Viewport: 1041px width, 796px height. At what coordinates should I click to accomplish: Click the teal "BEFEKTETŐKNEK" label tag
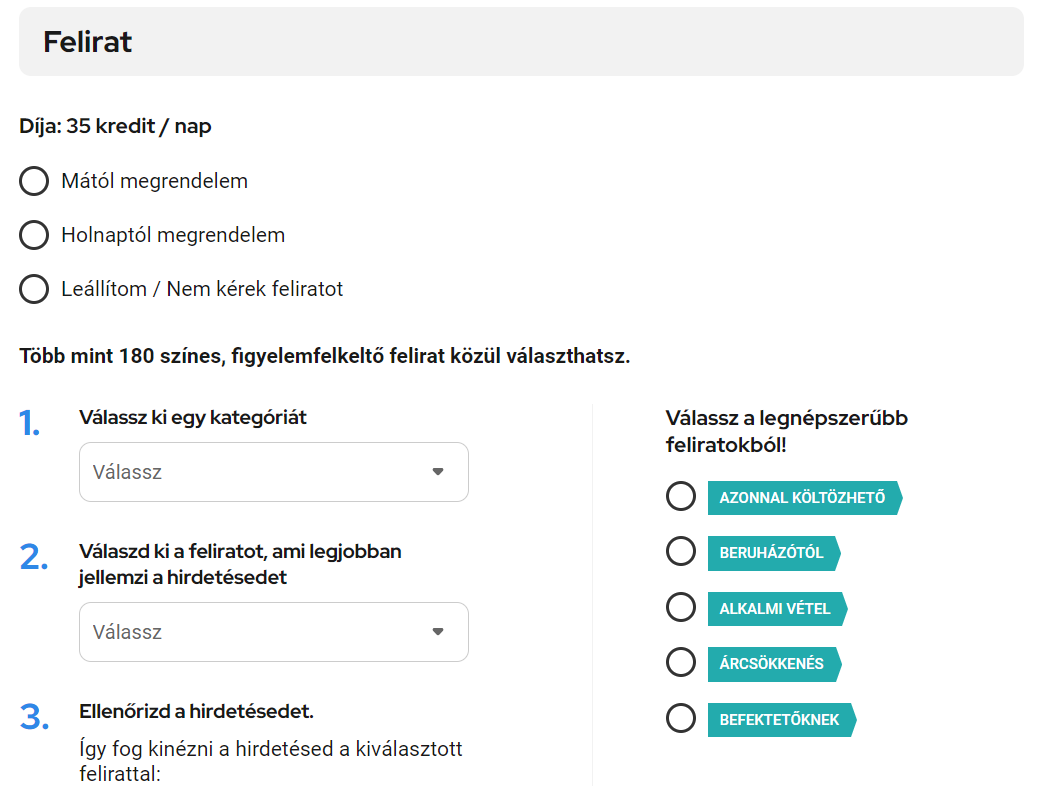pyautogui.click(x=779, y=719)
